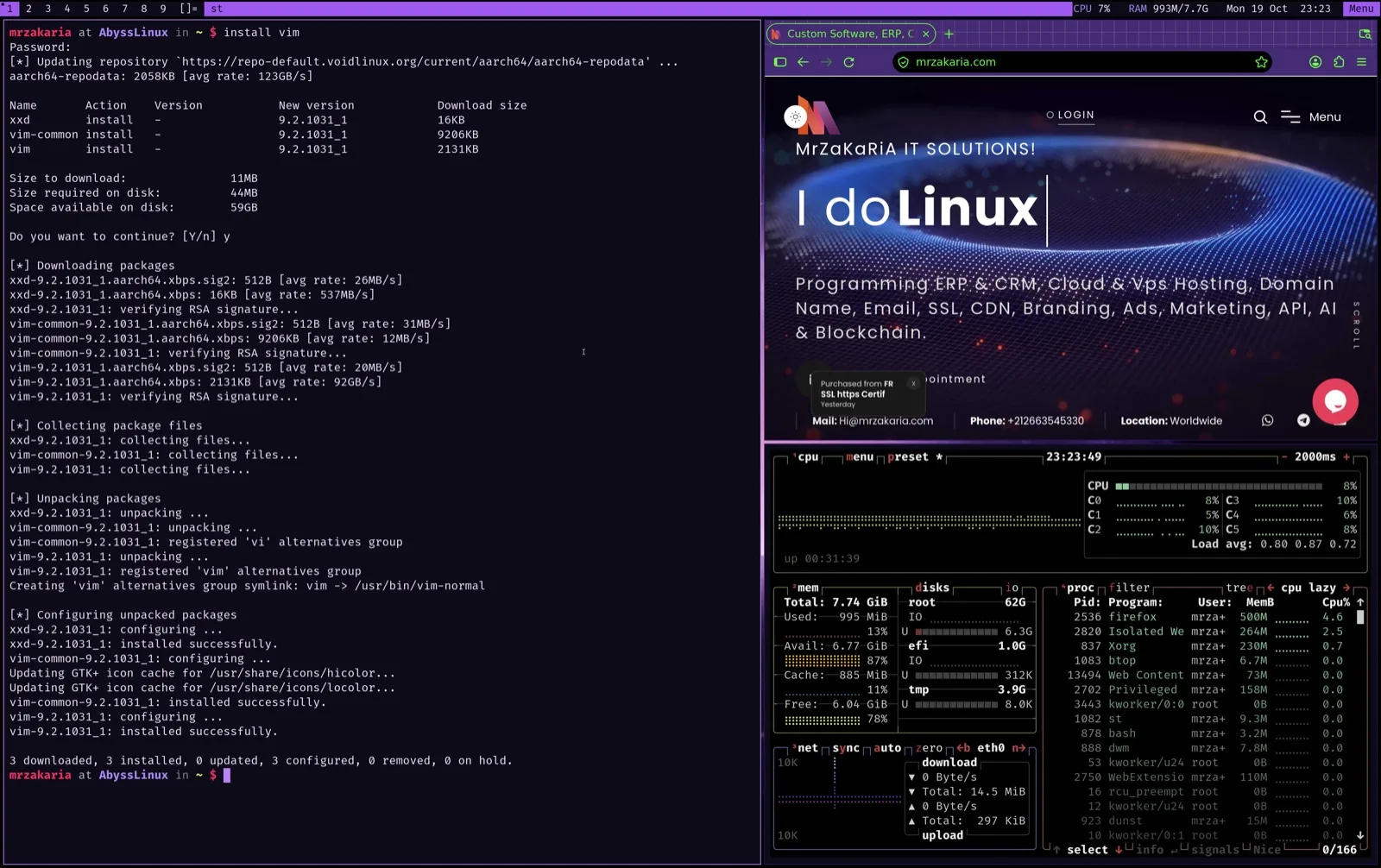Open new browser tab with plus
1381x868 pixels.
pyautogui.click(x=949, y=34)
